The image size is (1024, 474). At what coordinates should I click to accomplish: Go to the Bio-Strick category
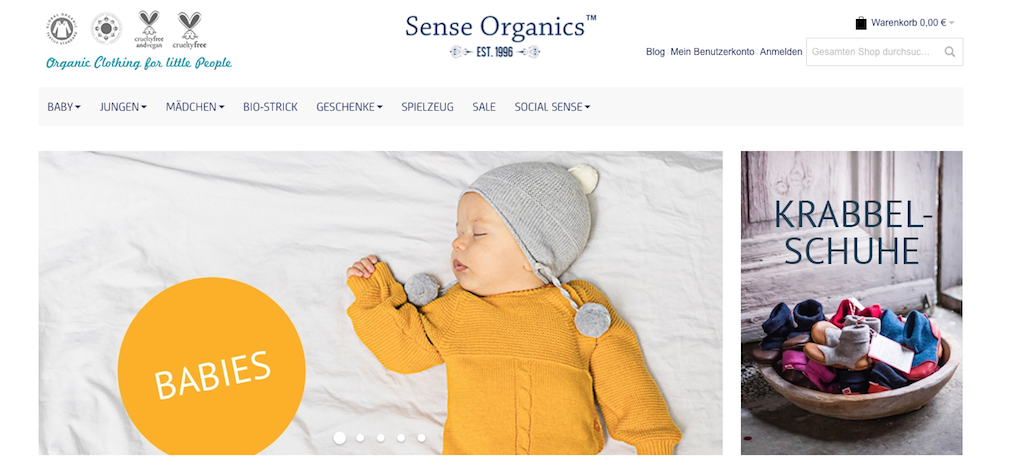tap(270, 107)
